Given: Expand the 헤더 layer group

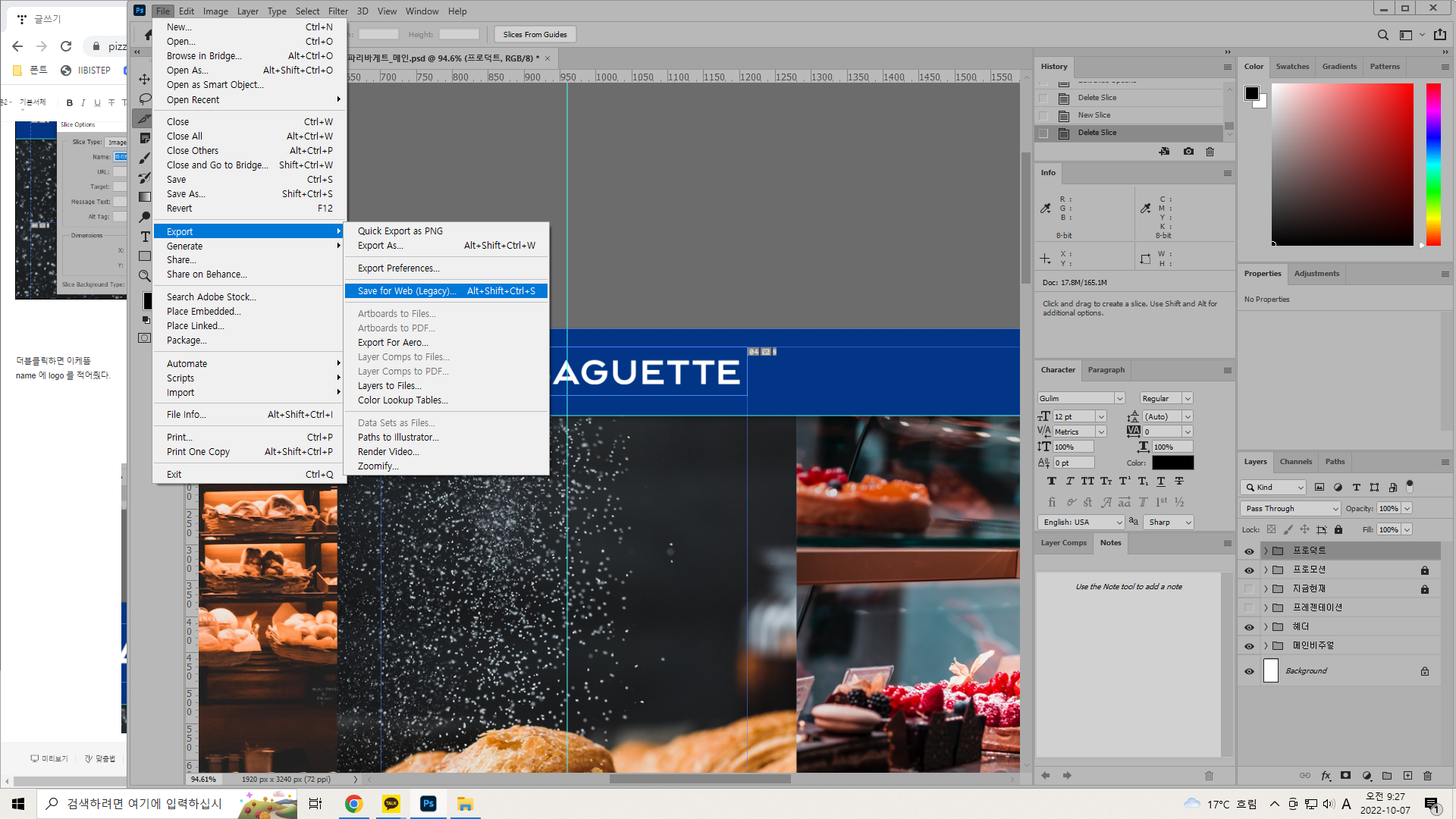Looking at the screenshot, I should 1266,626.
